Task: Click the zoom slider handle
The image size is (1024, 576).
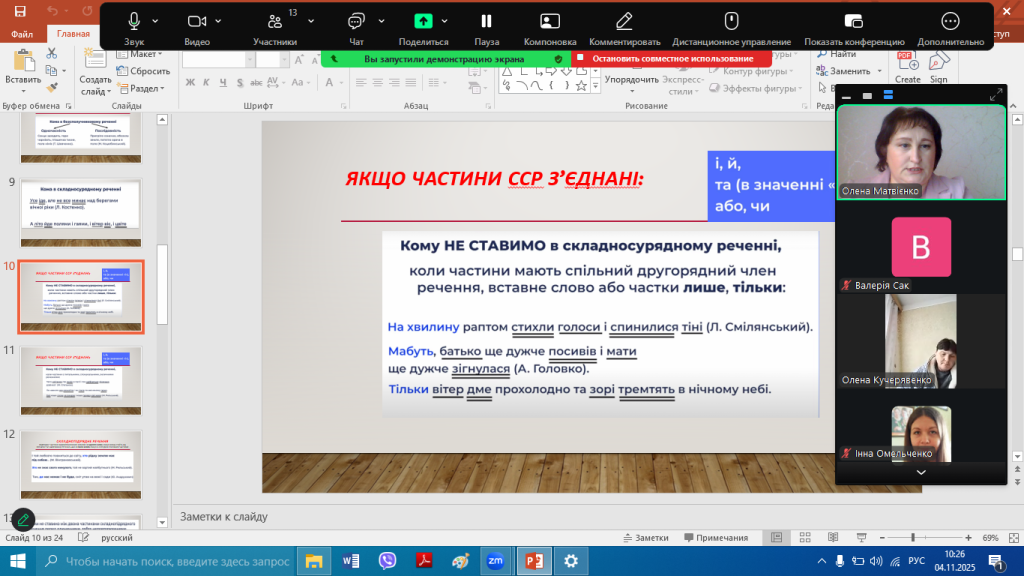Action: click(913, 537)
